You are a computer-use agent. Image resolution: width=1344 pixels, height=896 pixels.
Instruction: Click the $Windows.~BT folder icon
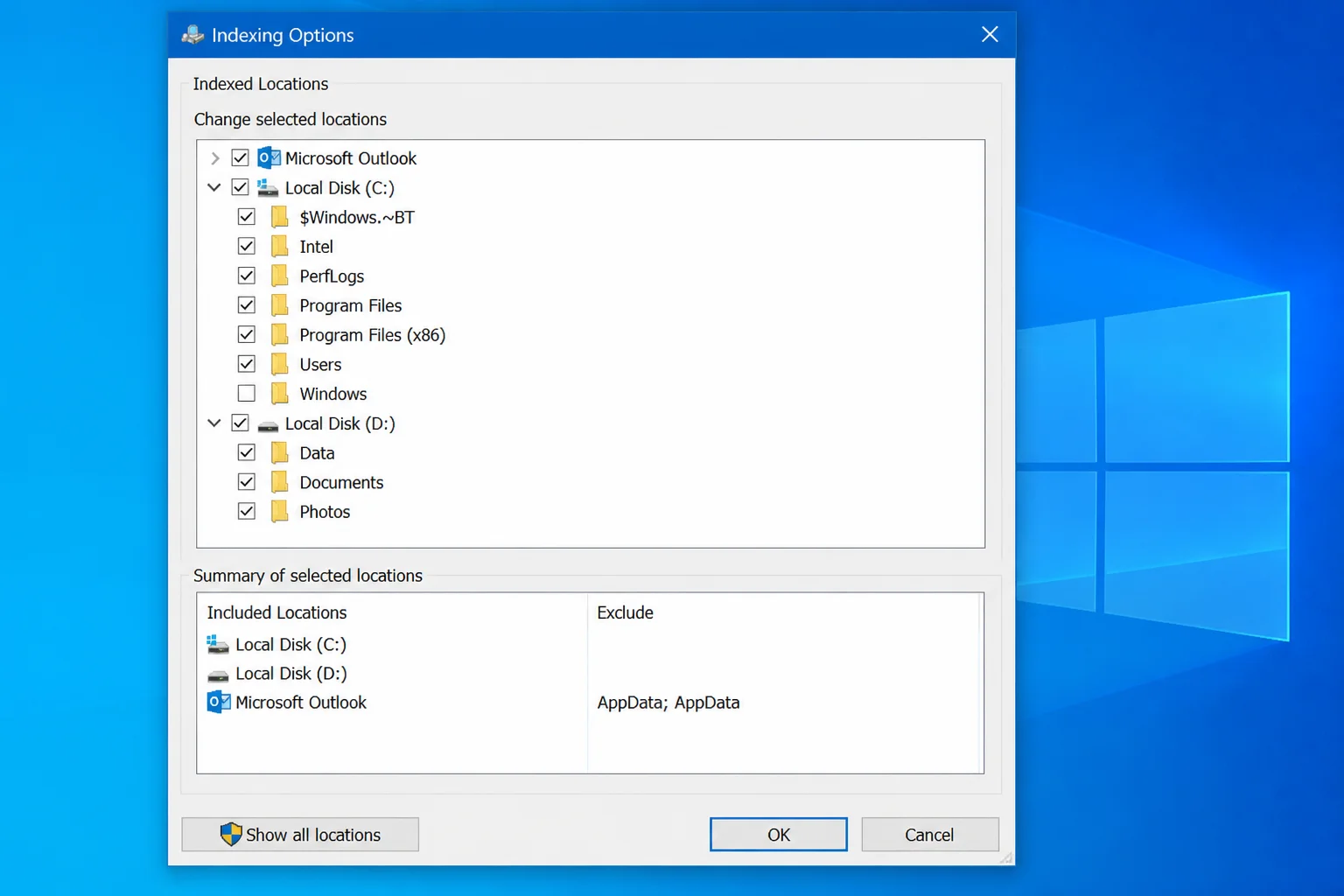279,217
